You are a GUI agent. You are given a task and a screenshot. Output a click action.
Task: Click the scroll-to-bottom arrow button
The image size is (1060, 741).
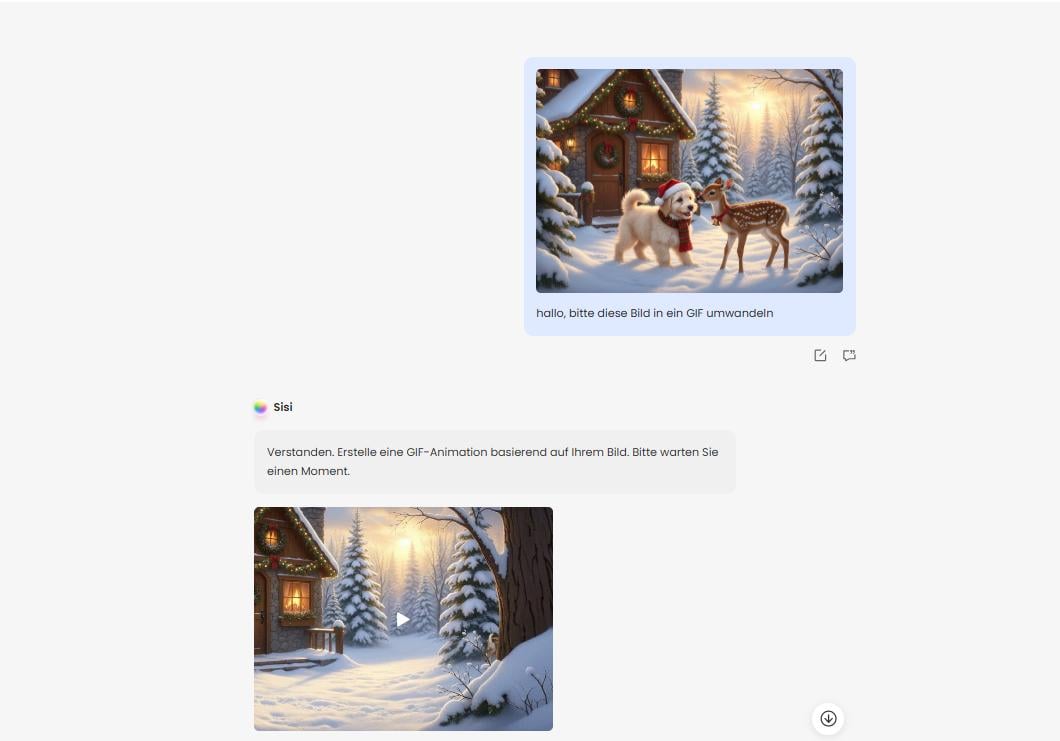tap(828, 718)
